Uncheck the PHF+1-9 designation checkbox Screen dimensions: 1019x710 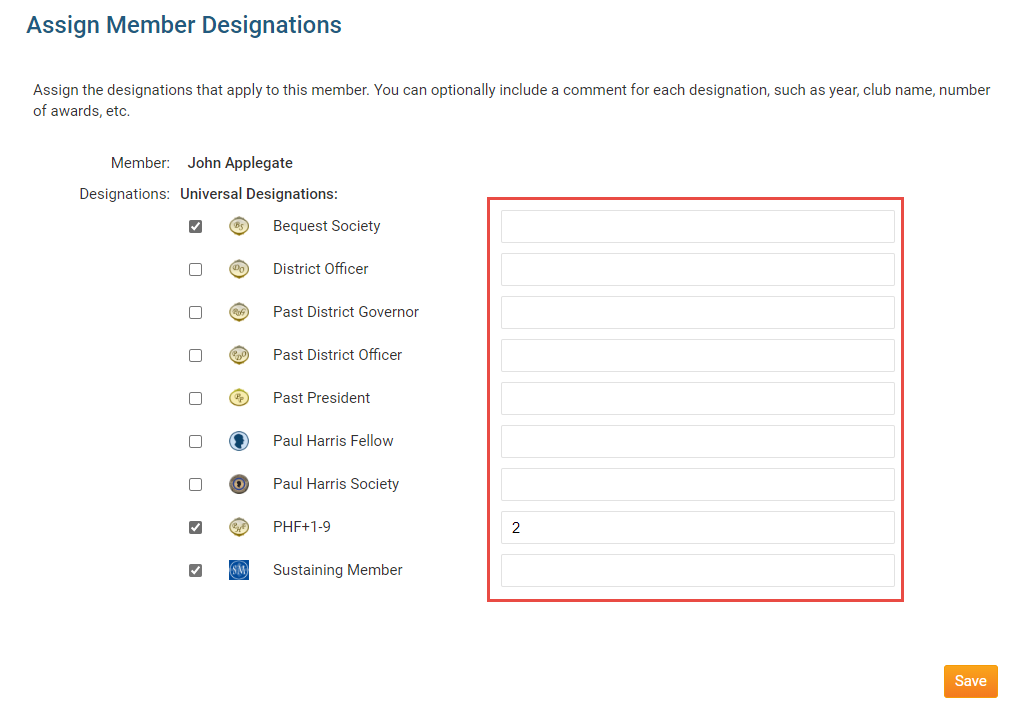click(x=196, y=528)
